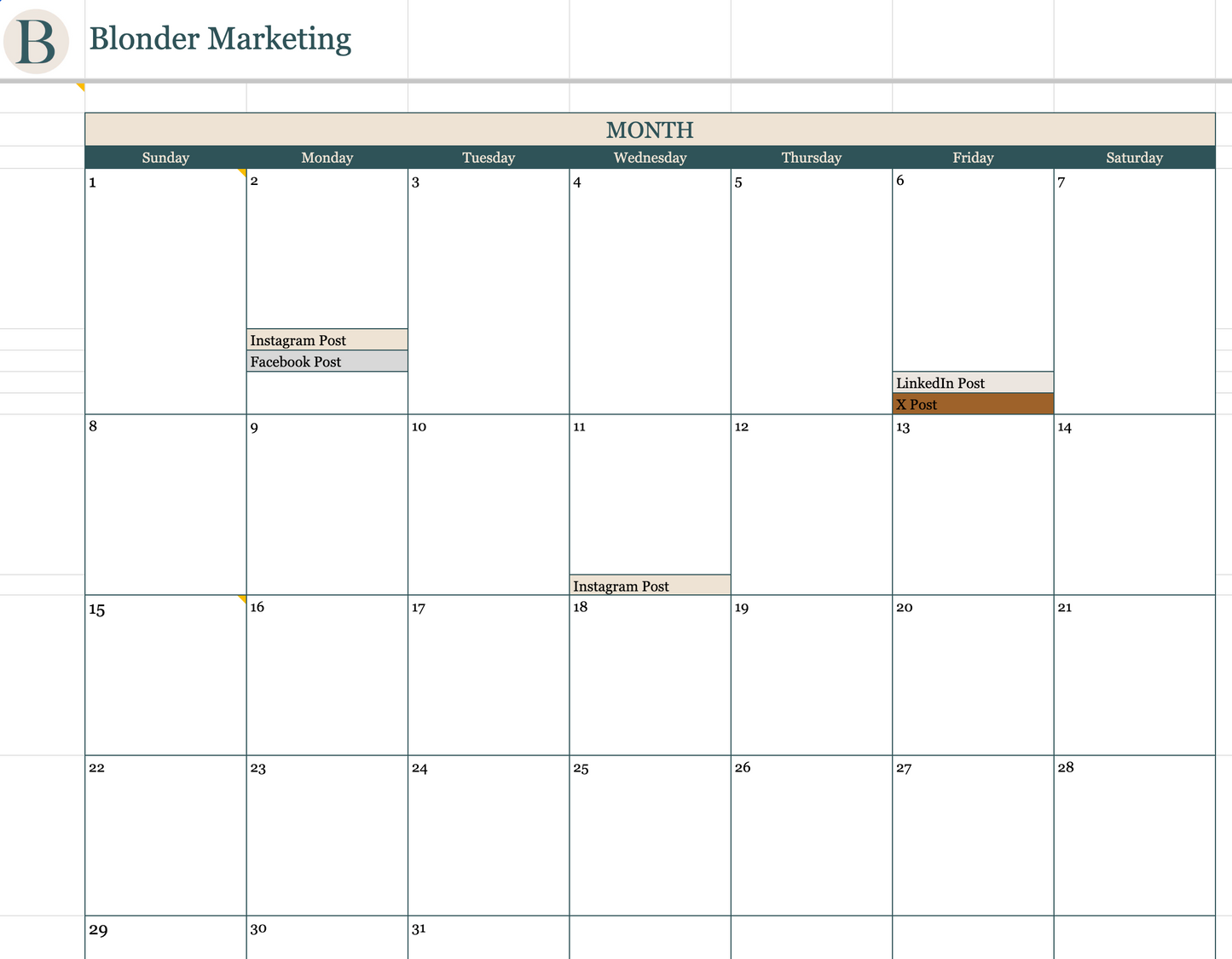Select the Sunday column header
This screenshot has width=1232, height=959.
(x=165, y=158)
